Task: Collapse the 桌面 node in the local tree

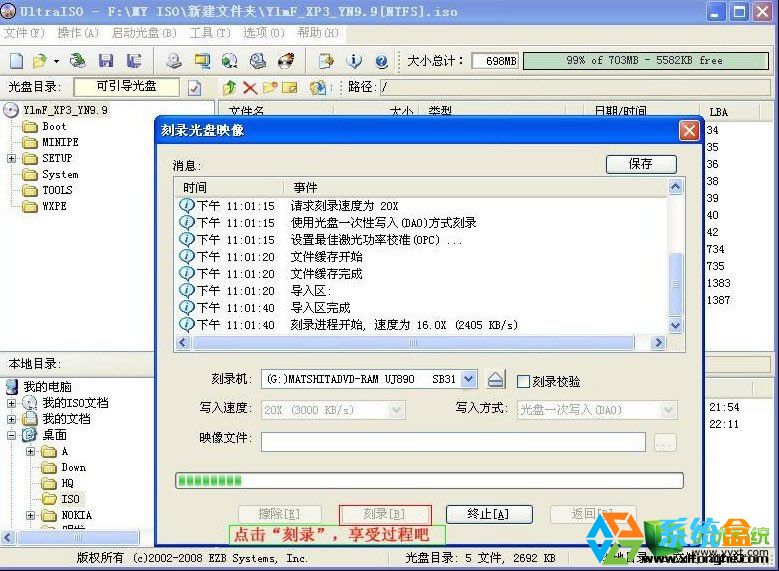Action: 11,435
